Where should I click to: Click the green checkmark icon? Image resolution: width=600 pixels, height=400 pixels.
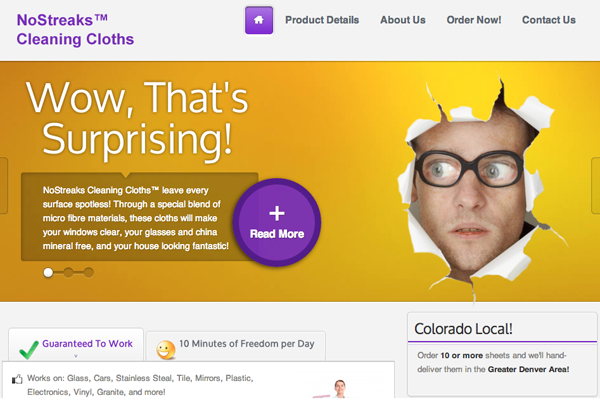pos(28,347)
